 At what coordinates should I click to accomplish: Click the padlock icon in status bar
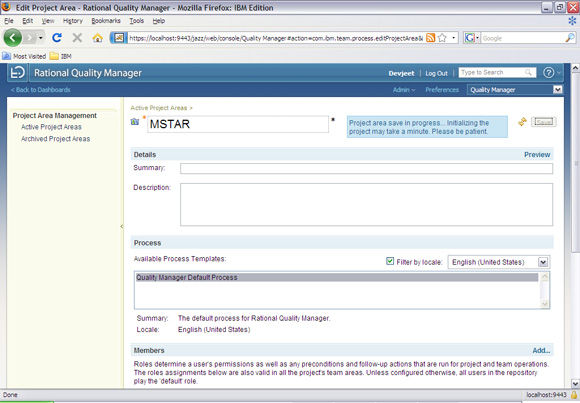coord(574,395)
